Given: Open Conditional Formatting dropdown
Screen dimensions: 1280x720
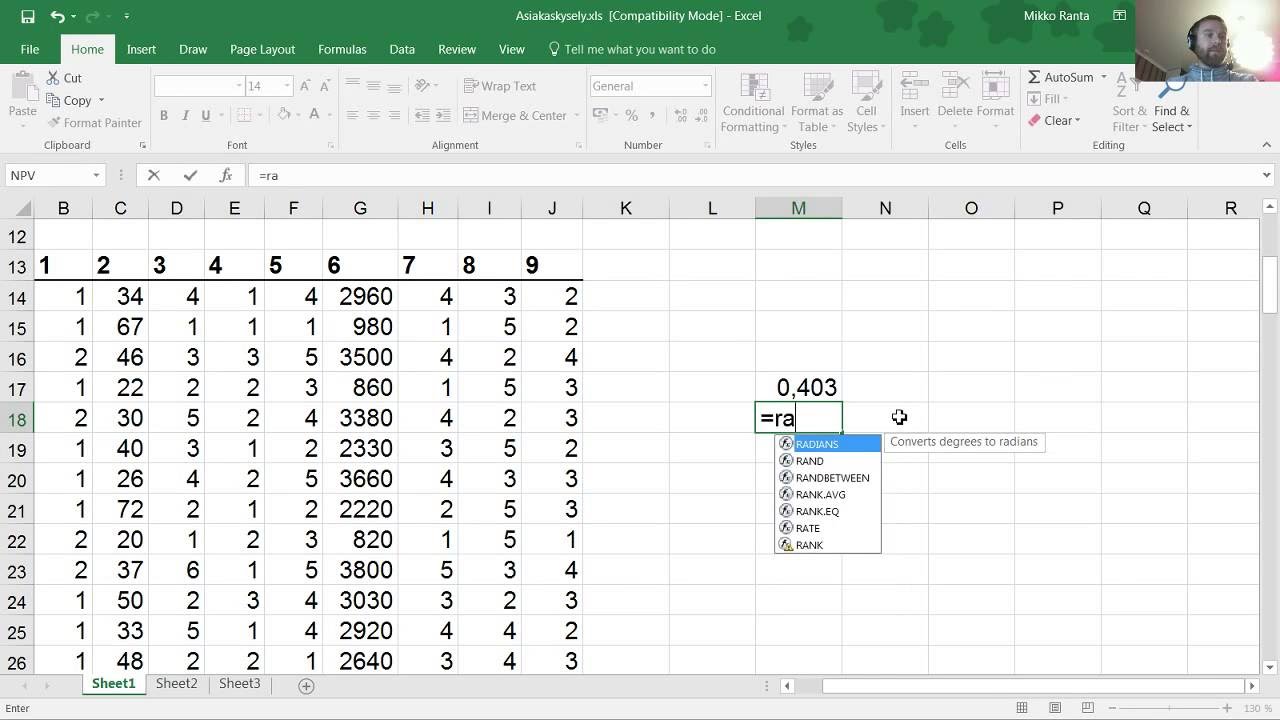Looking at the screenshot, I should [x=753, y=103].
